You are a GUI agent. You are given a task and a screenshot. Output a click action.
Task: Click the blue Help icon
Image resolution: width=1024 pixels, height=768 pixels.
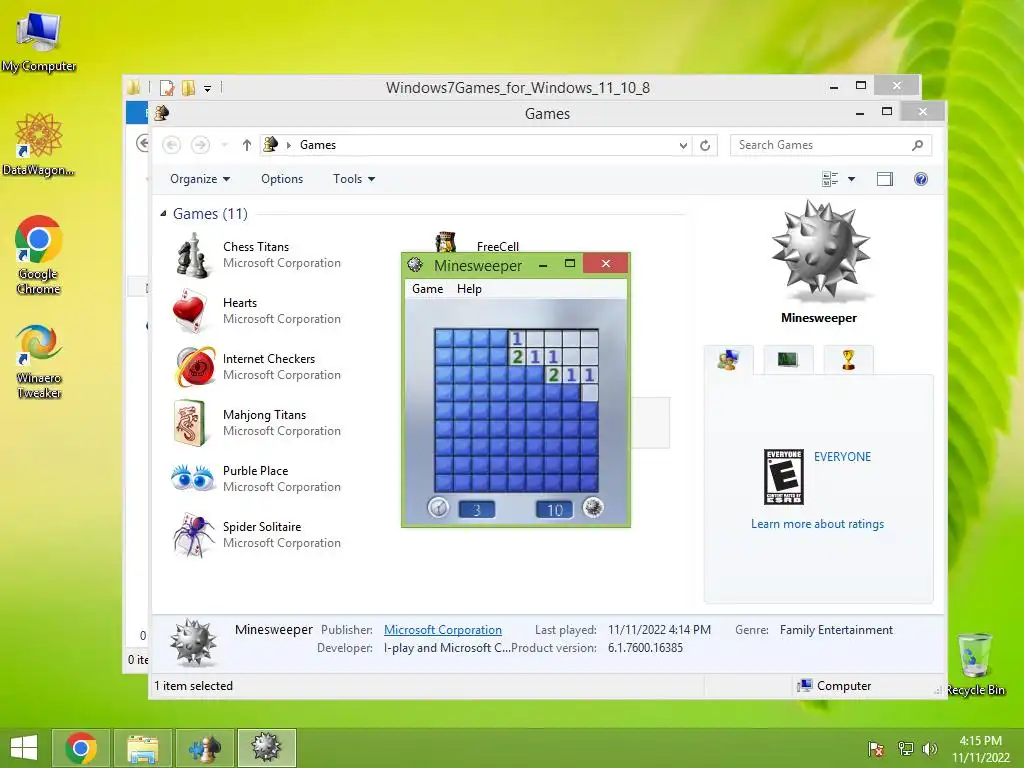(x=921, y=179)
